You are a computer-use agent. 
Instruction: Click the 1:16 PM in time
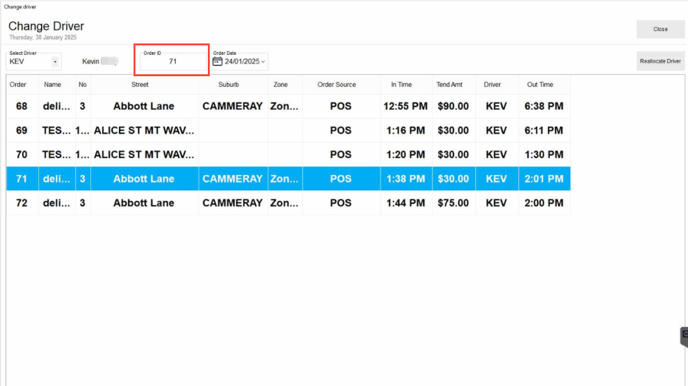tap(405, 130)
